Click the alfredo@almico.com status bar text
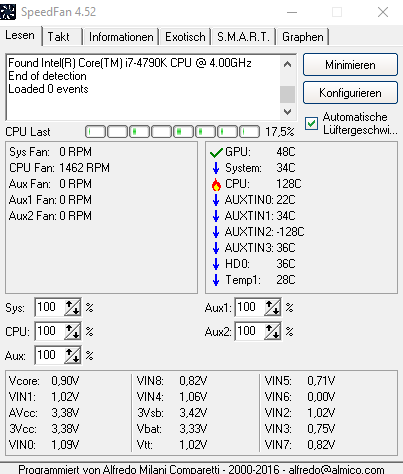 [336, 469]
